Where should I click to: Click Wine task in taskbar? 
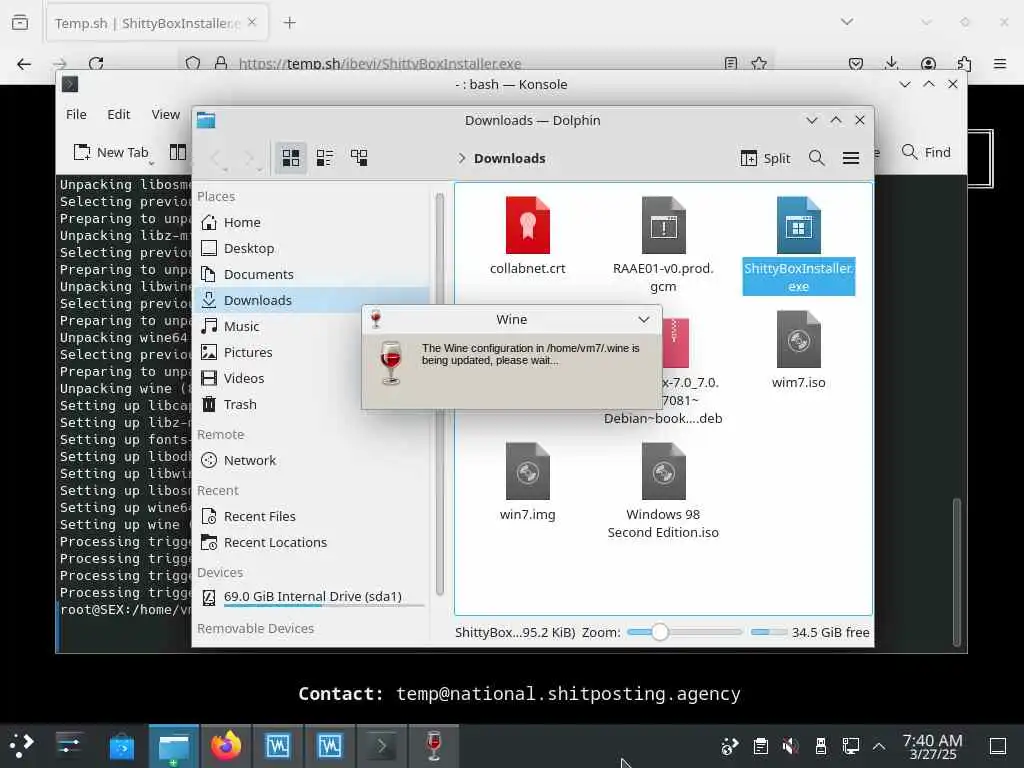(434, 746)
